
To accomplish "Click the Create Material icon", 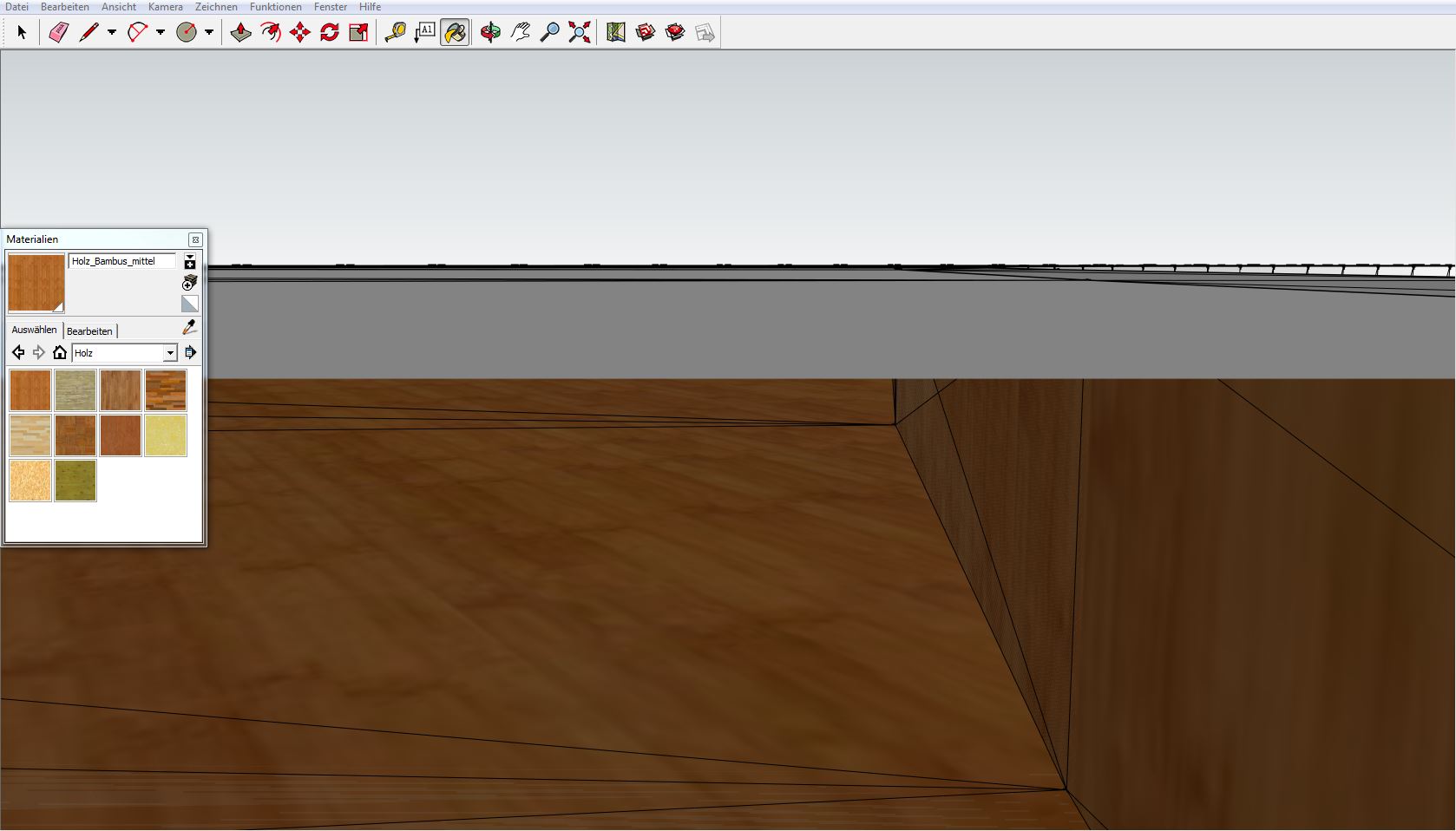I will [189, 283].
